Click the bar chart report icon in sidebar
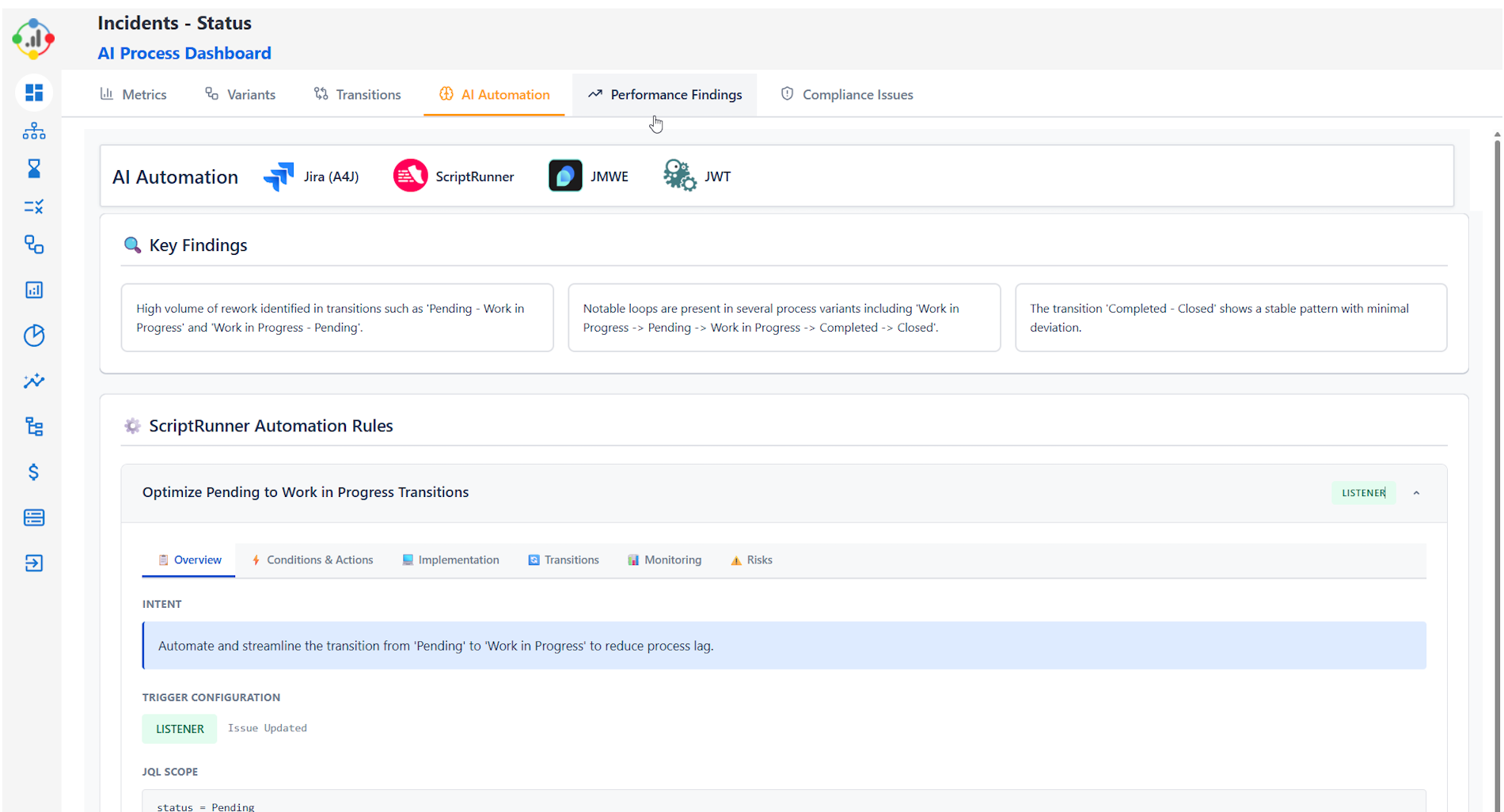 pos(34,290)
